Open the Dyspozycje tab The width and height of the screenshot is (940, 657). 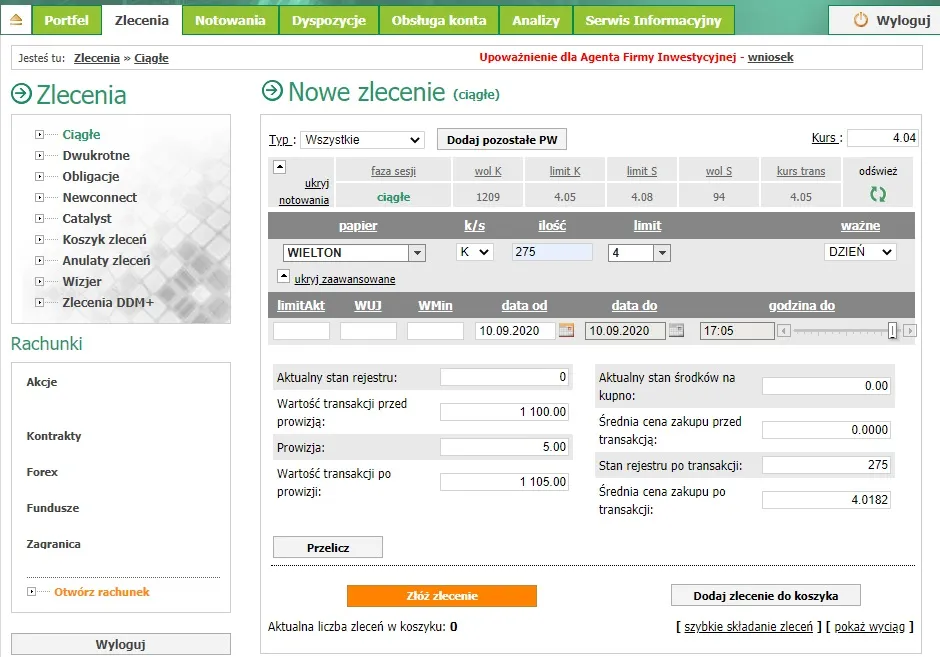[329, 20]
